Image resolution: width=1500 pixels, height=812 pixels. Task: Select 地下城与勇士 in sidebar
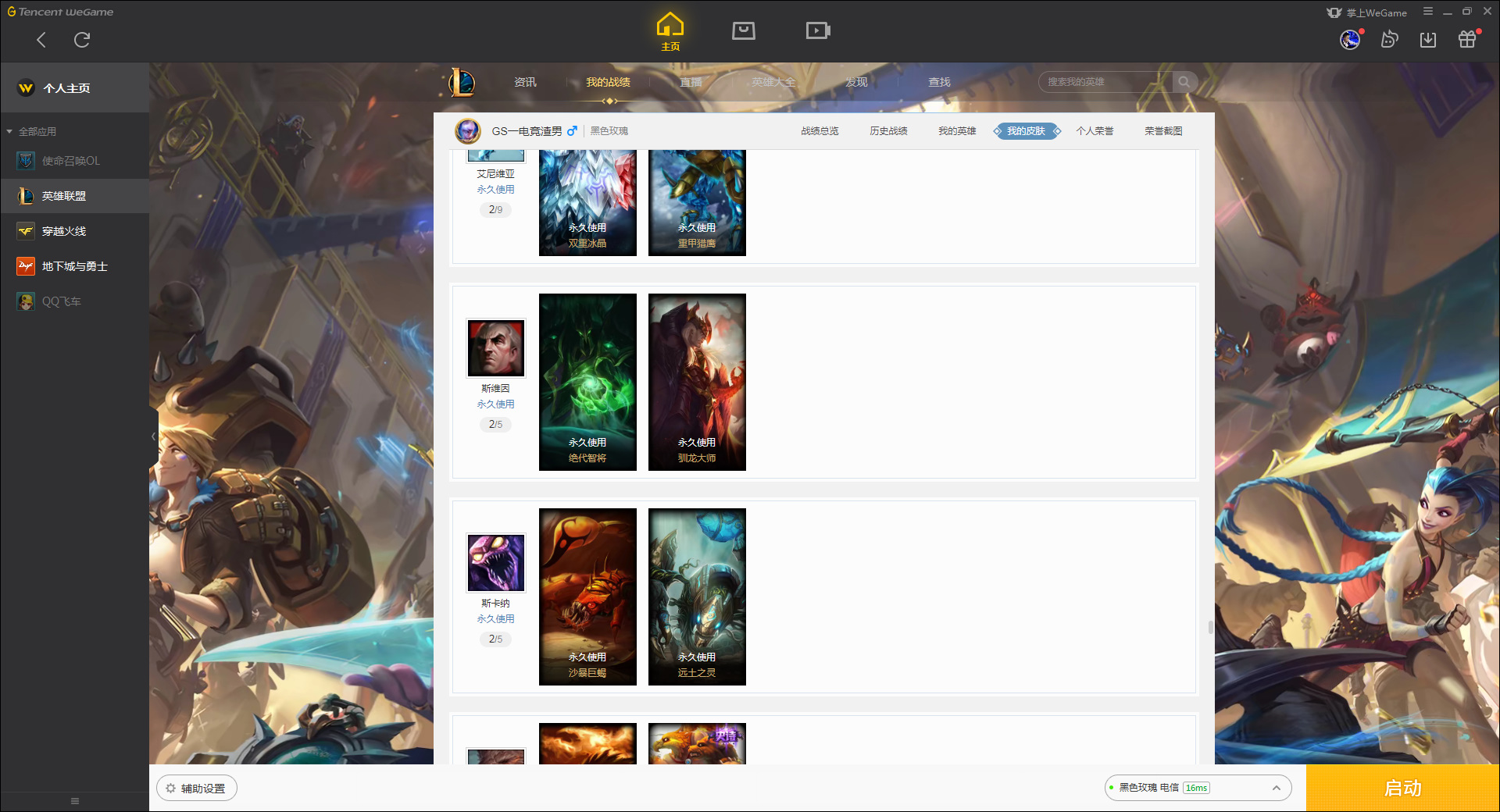[75, 266]
